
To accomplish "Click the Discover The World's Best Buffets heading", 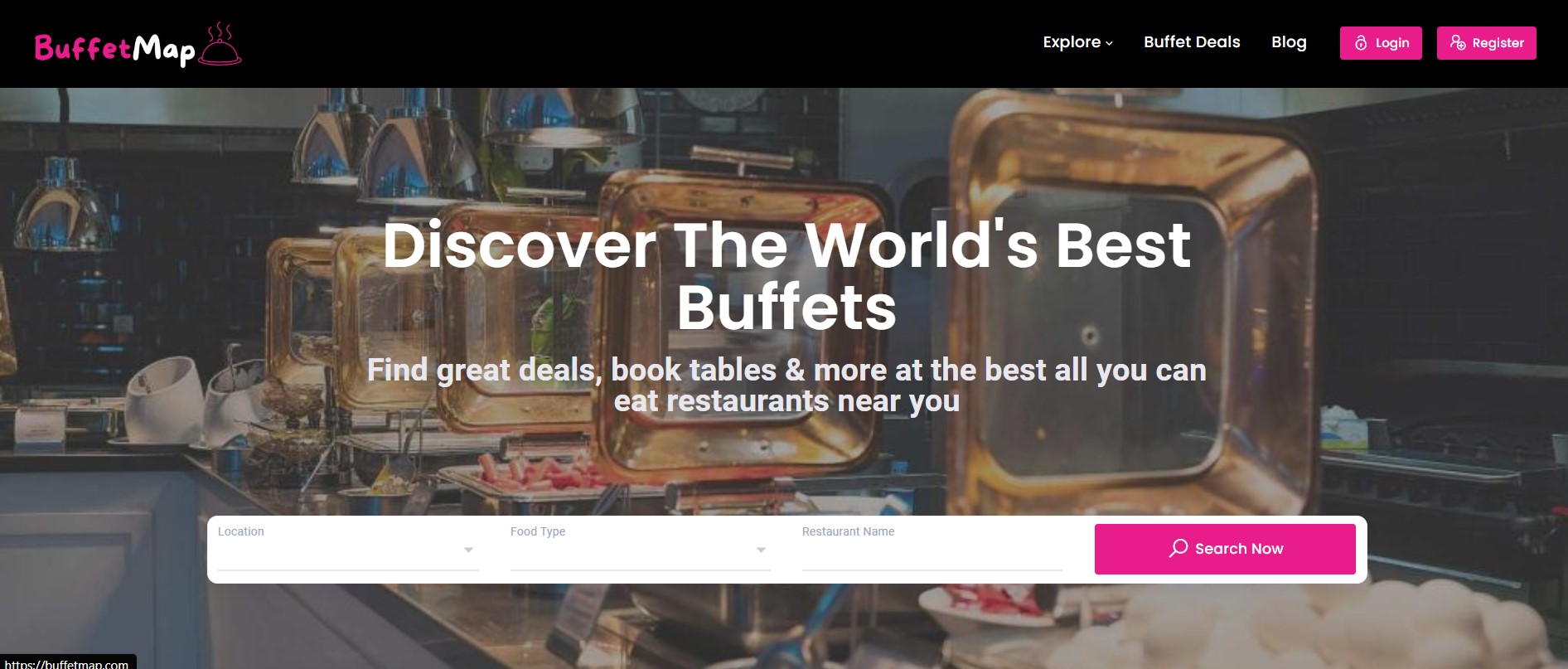I will (786, 276).
